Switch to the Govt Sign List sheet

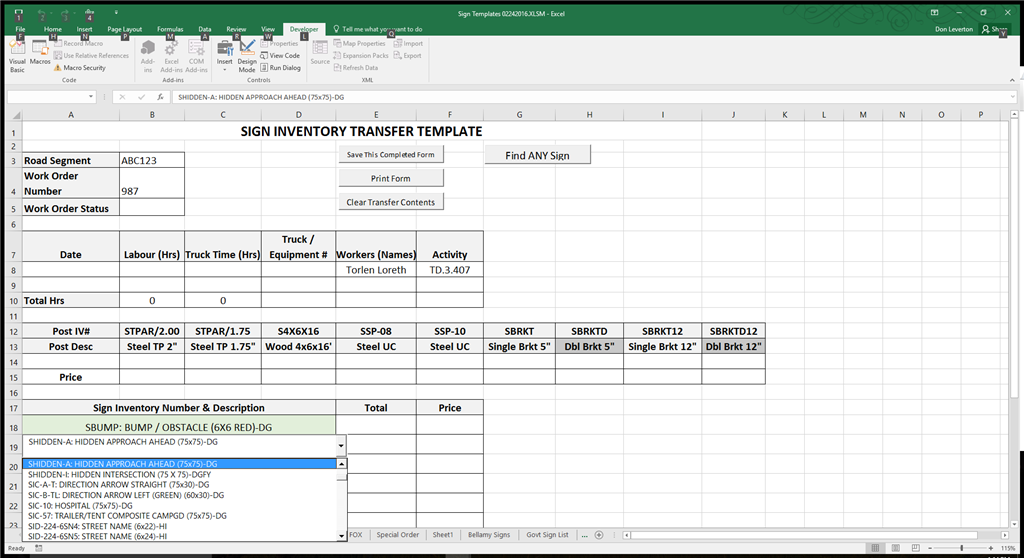point(547,534)
